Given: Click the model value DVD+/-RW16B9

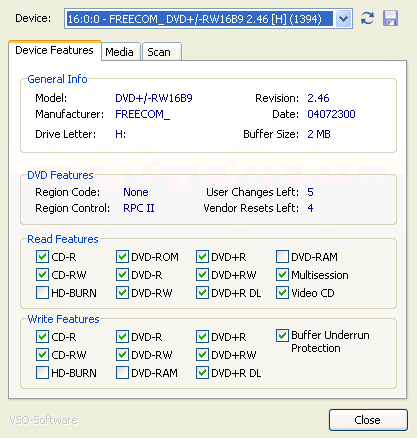Looking at the screenshot, I should tap(154, 98).
